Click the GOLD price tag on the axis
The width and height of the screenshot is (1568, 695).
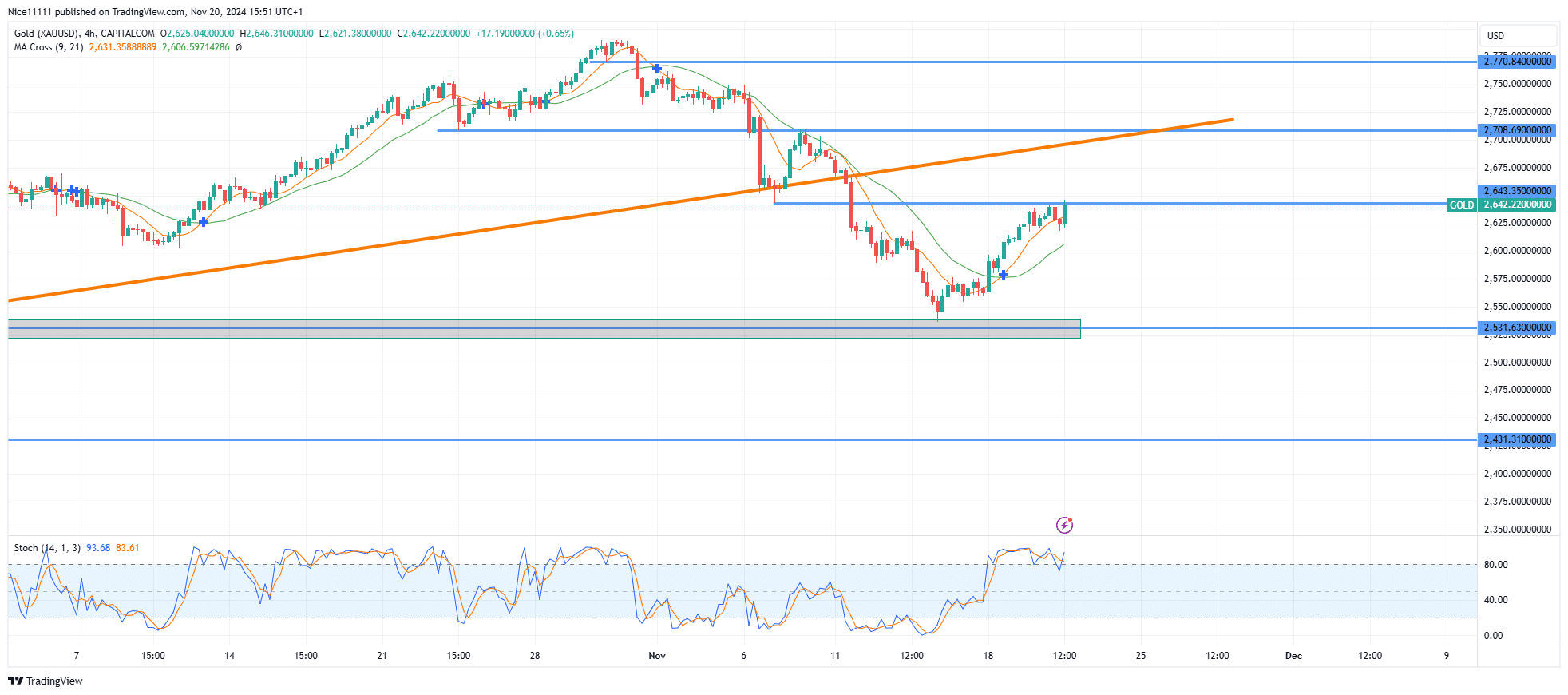click(1462, 205)
